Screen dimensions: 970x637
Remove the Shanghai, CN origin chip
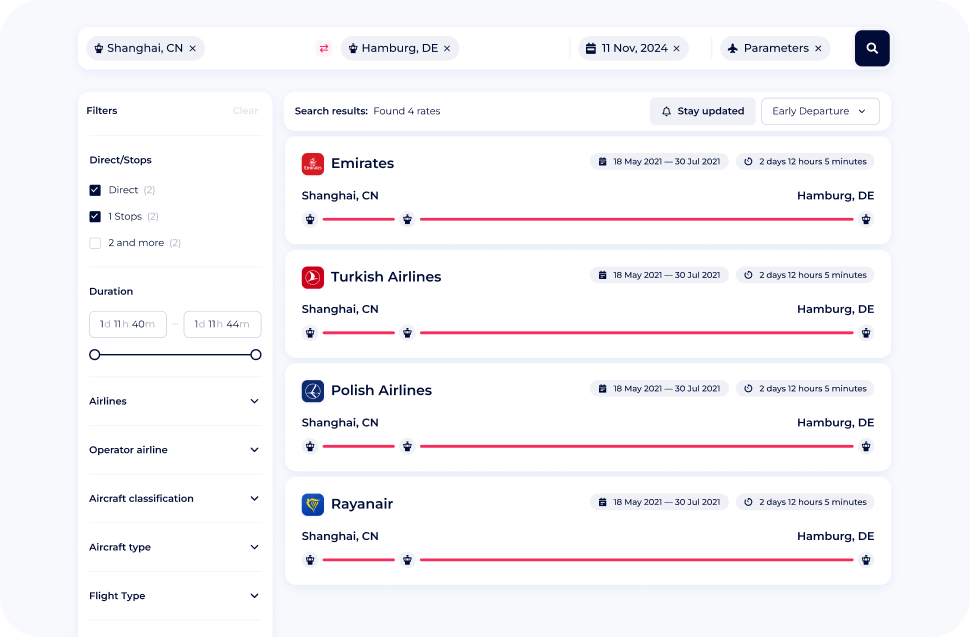coord(192,48)
